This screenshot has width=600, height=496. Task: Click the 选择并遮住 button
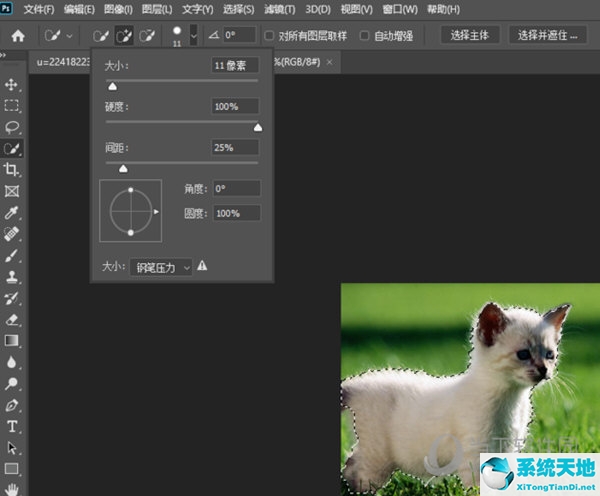point(548,35)
